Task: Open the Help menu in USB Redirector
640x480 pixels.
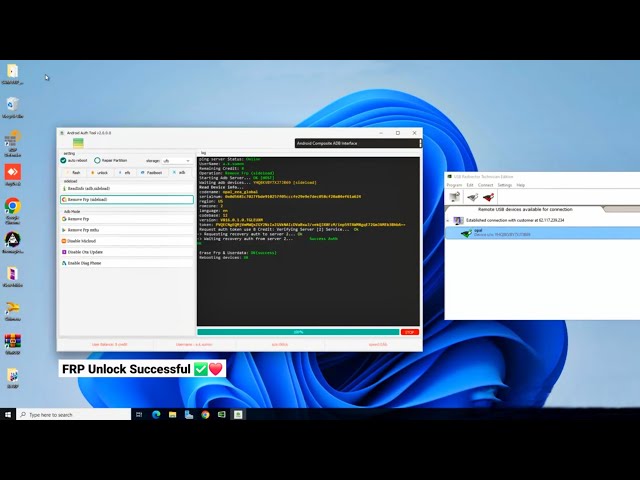Action: click(x=520, y=185)
